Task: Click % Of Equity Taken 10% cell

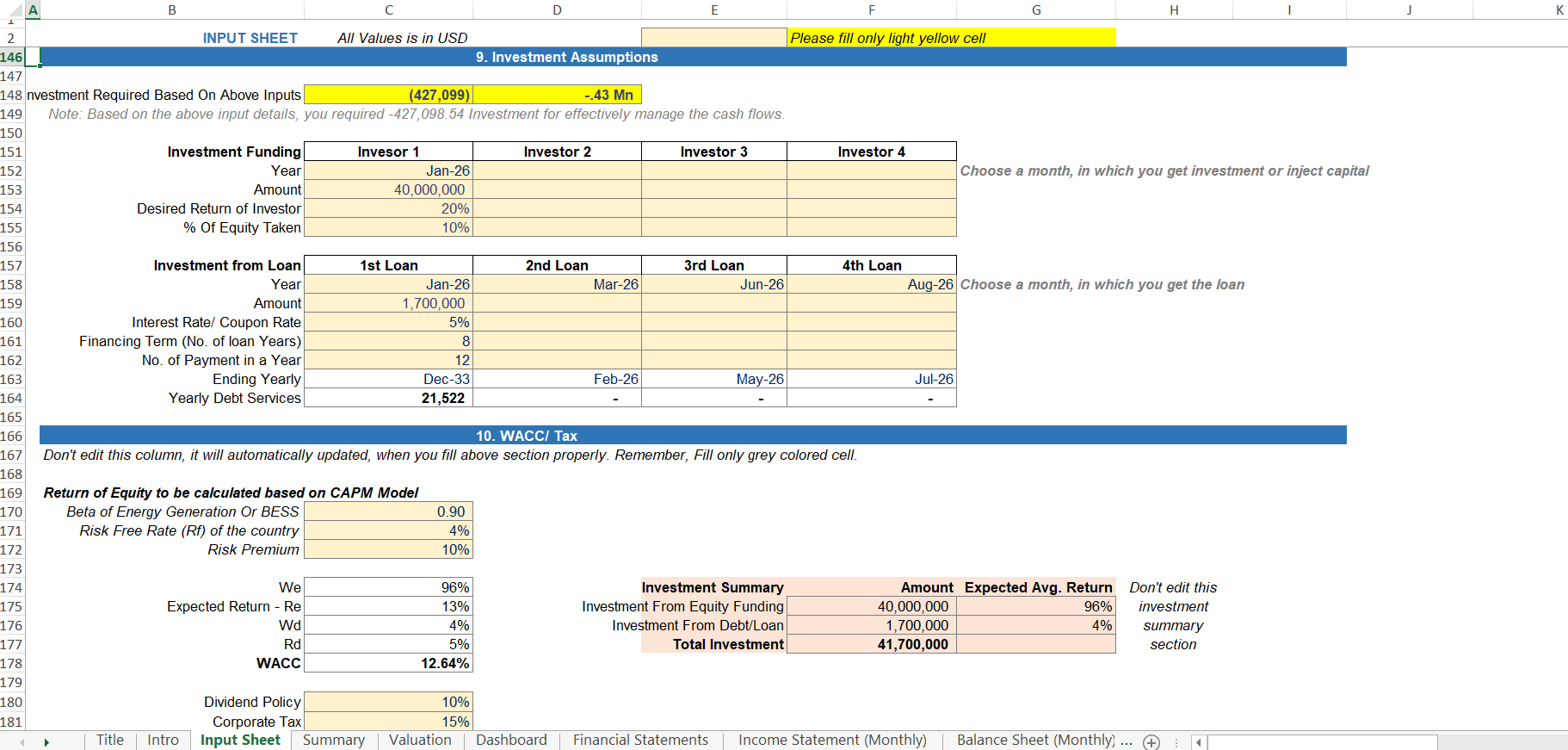Action: click(388, 227)
